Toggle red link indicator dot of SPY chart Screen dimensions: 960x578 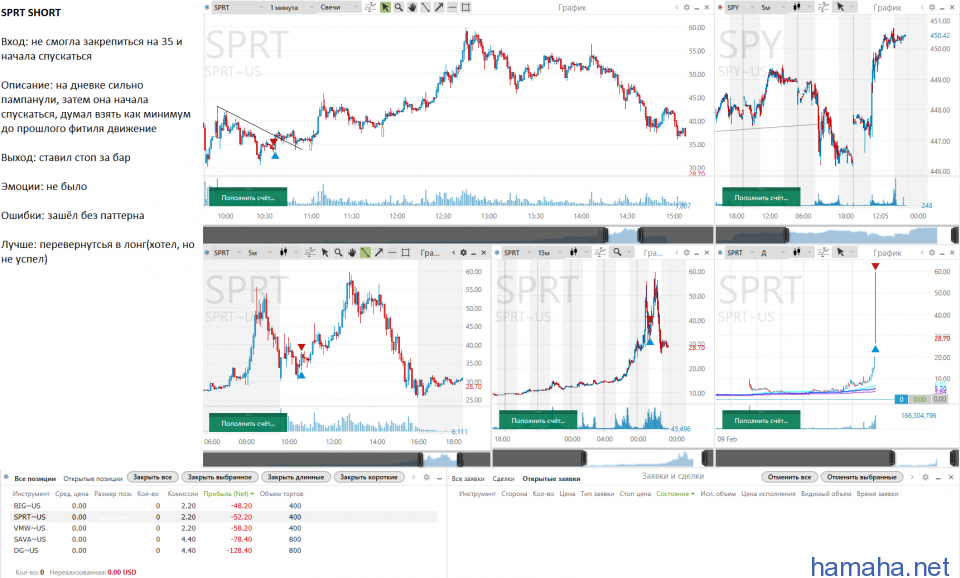coord(720,7)
